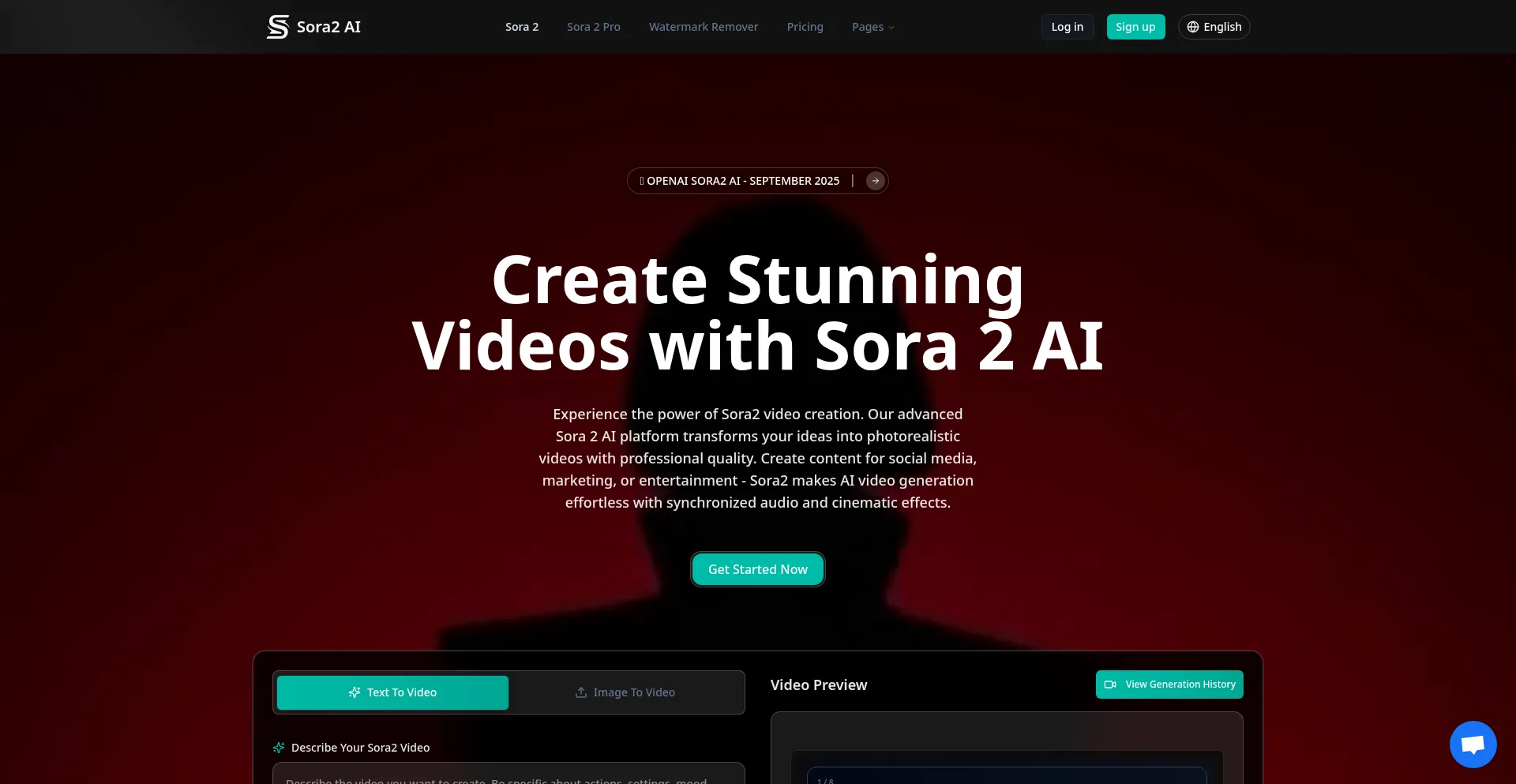Open the Sora 2 nav item
1516x784 pixels.
click(522, 27)
